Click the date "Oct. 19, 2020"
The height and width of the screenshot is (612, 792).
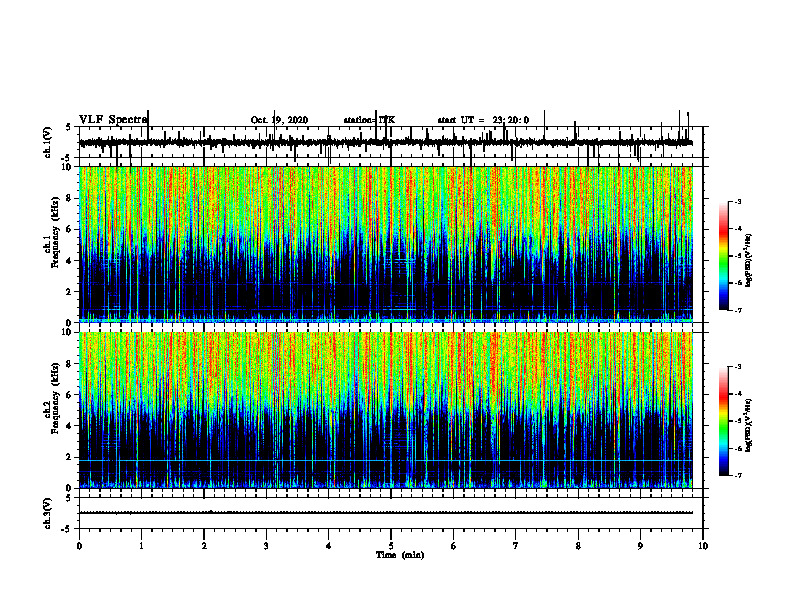coord(279,120)
